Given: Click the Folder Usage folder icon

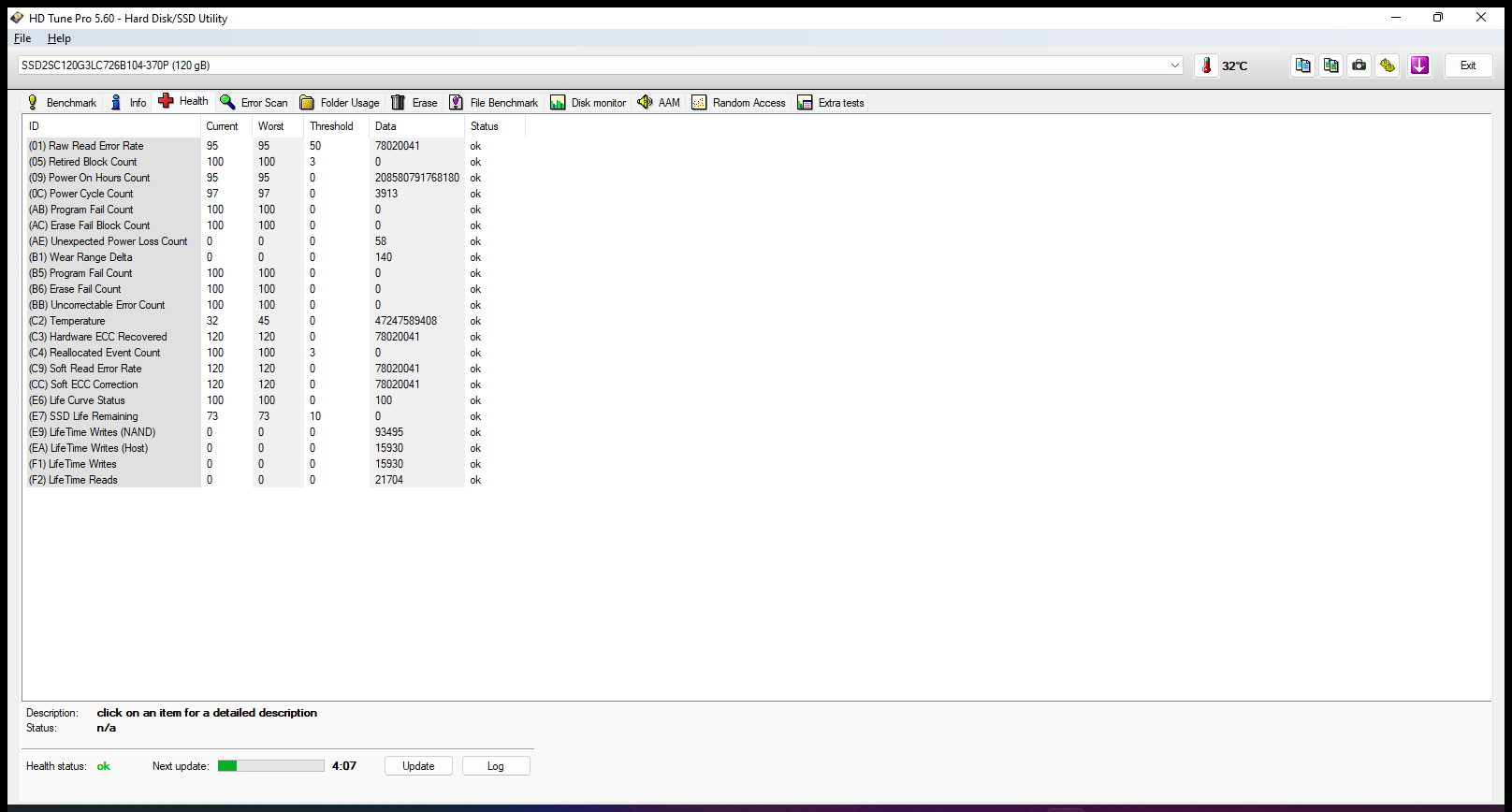Looking at the screenshot, I should coord(307,102).
